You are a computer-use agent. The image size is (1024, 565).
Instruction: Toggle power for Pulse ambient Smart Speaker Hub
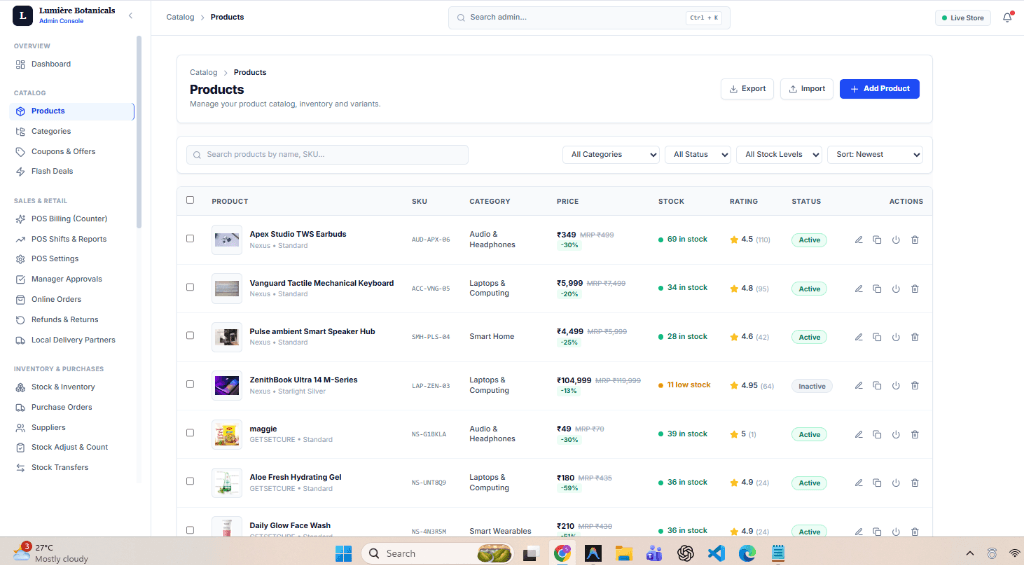tap(896, 337)
